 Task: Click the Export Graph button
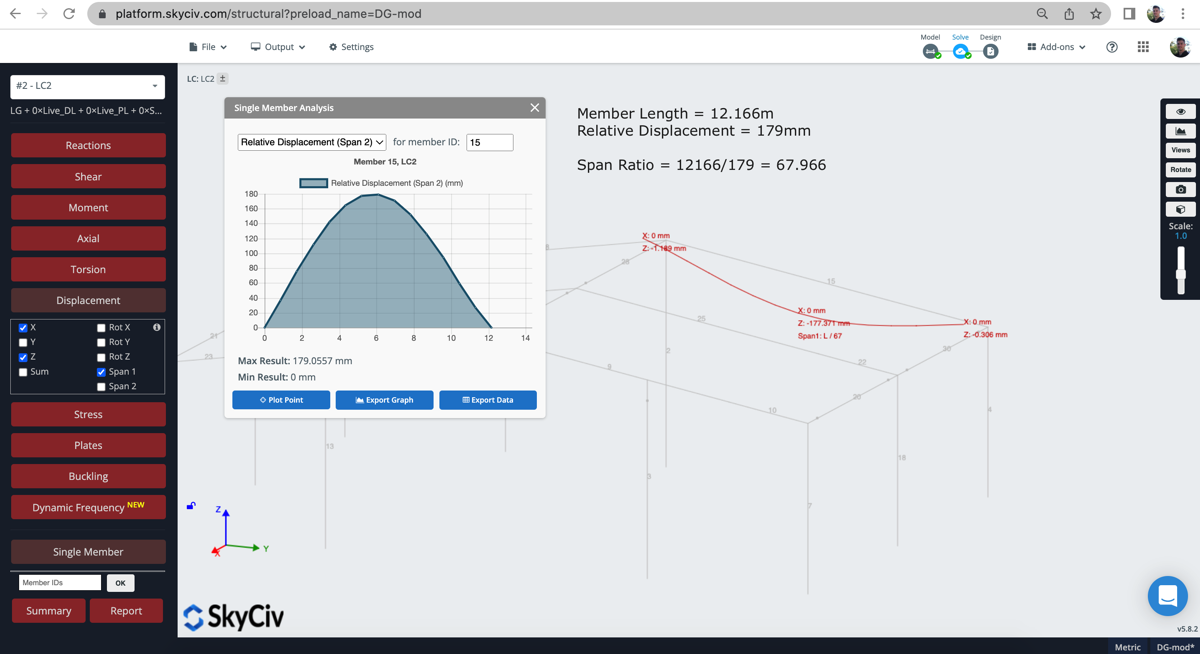click(x=384, y=400)
